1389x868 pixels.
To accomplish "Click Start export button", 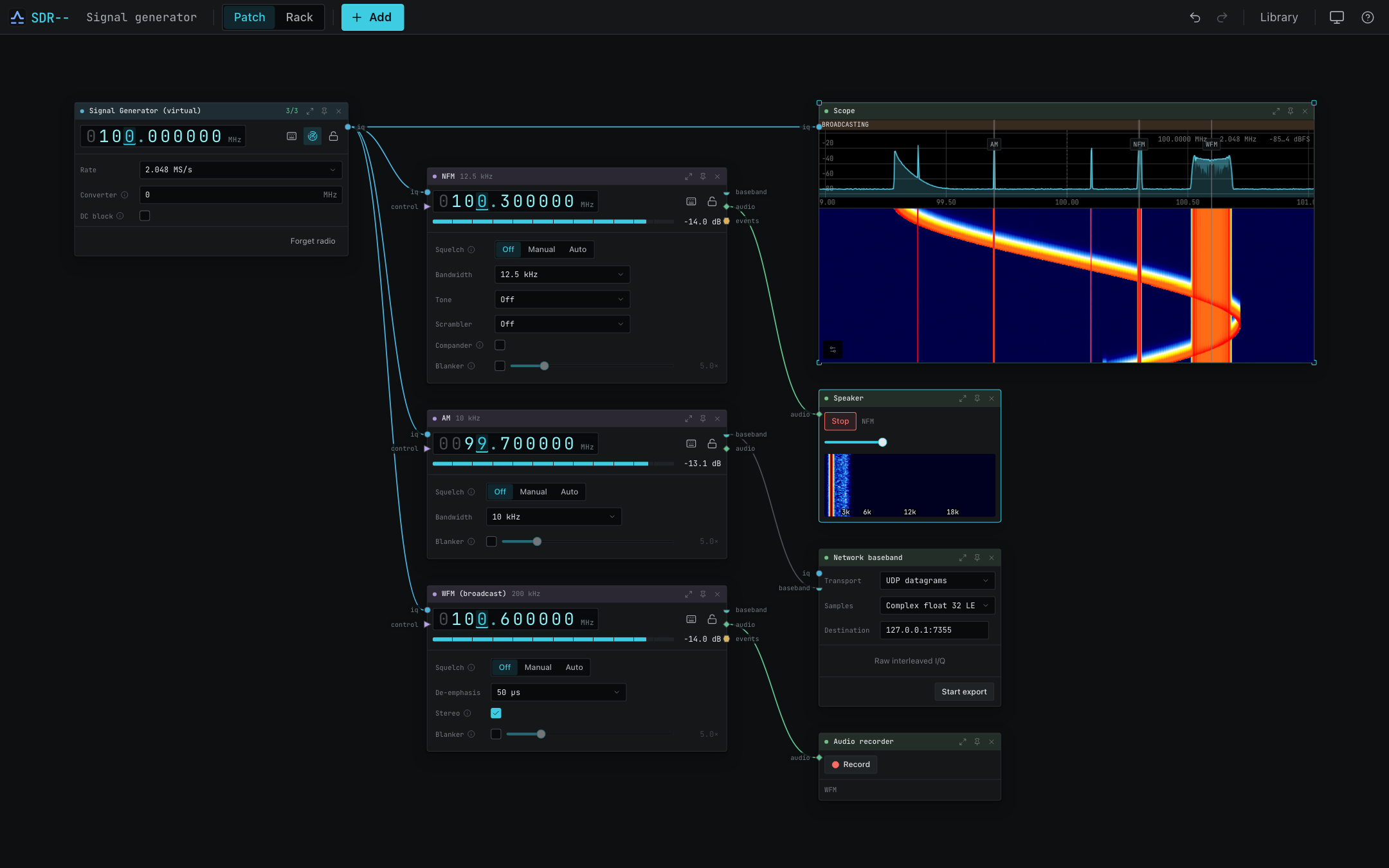I will point(964,692).
